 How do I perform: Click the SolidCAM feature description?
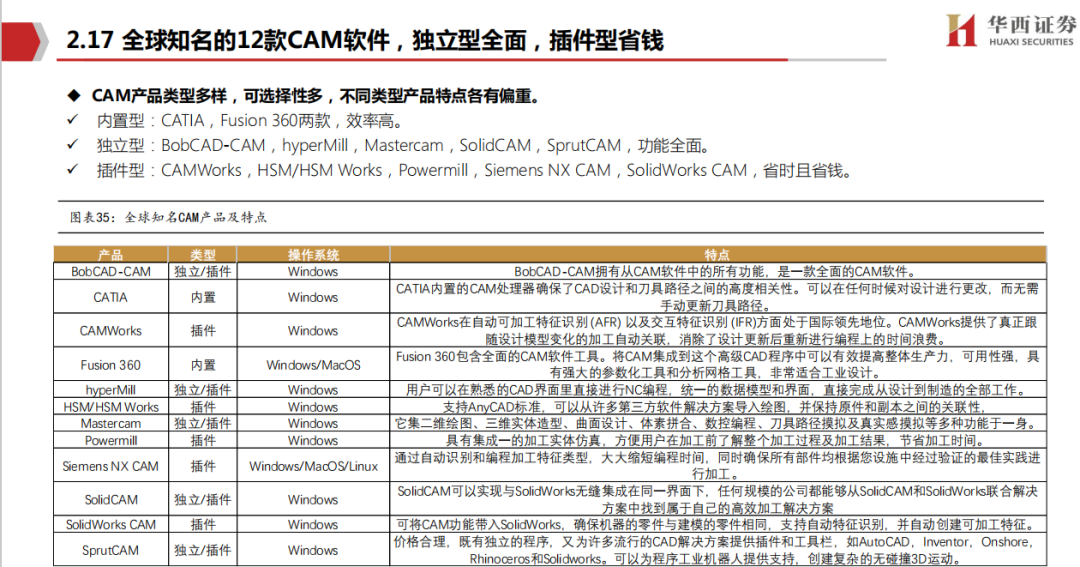pyautogui.click(x=718, y=499)
